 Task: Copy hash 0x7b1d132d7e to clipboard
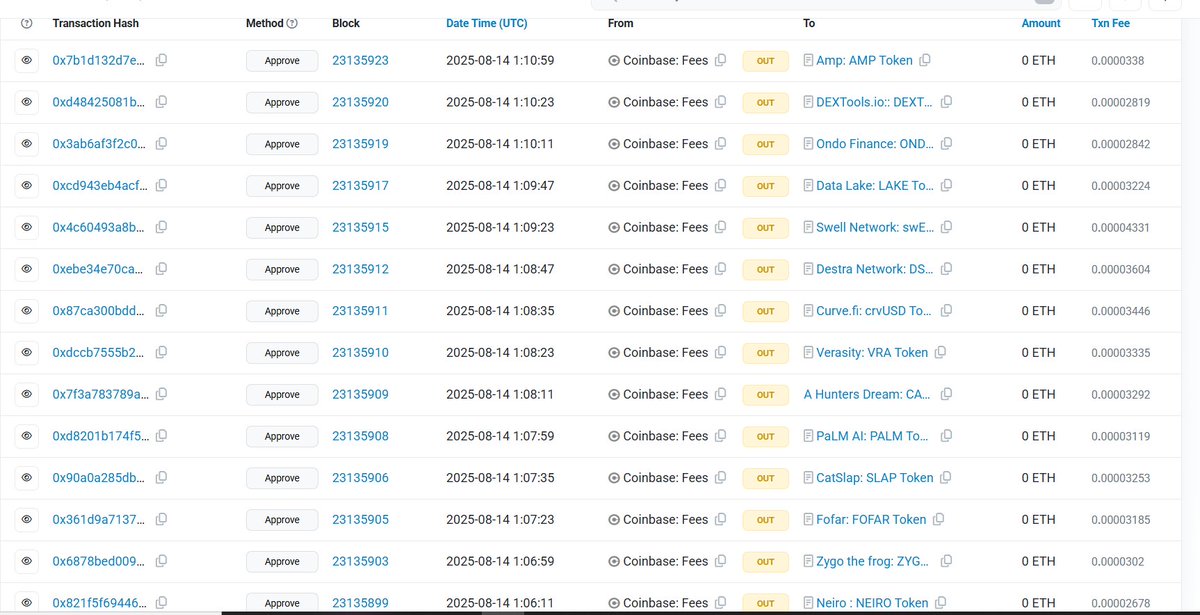[161, 60]
